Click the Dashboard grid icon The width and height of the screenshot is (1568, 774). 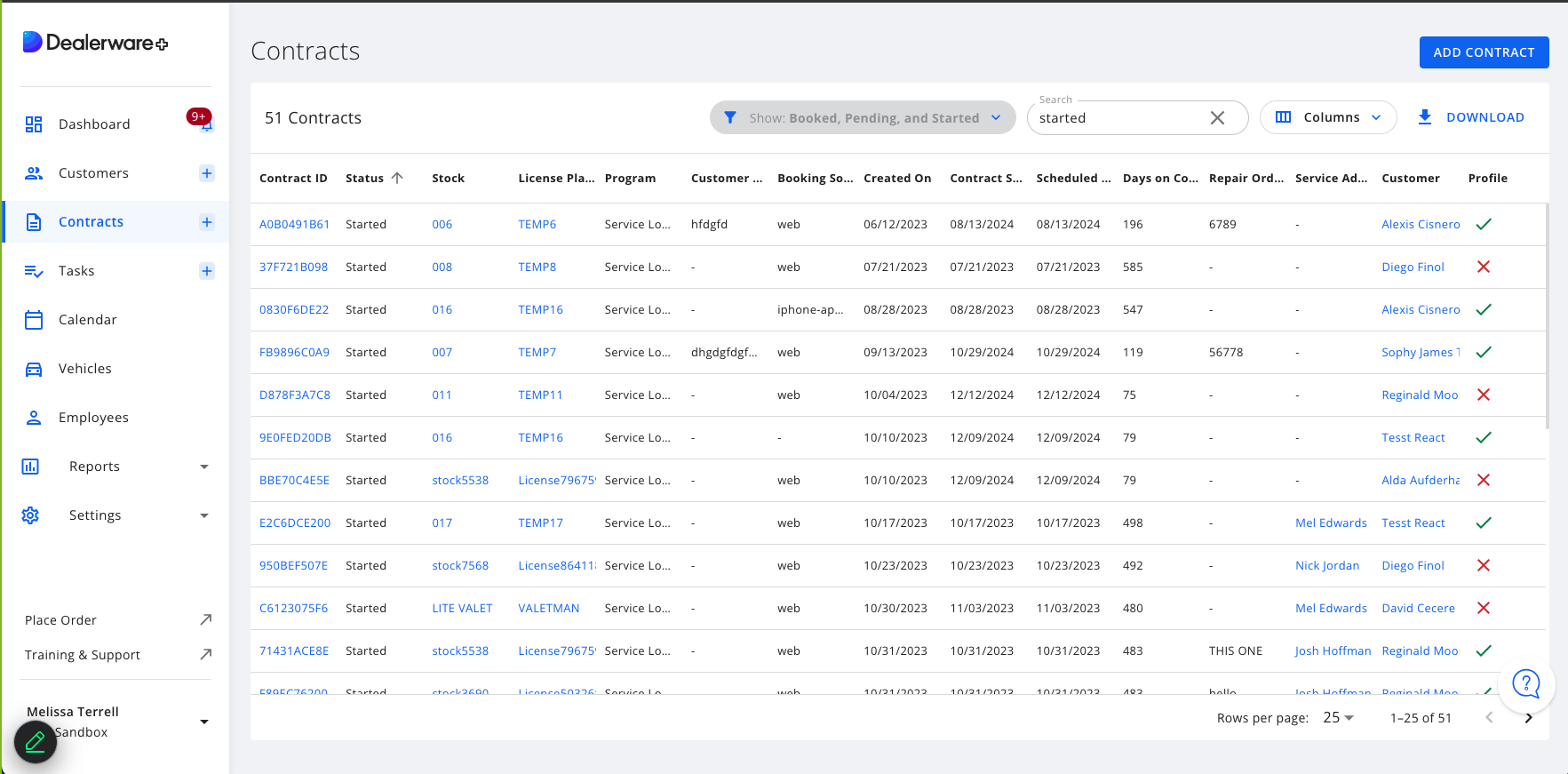click(x=34, y=124)
